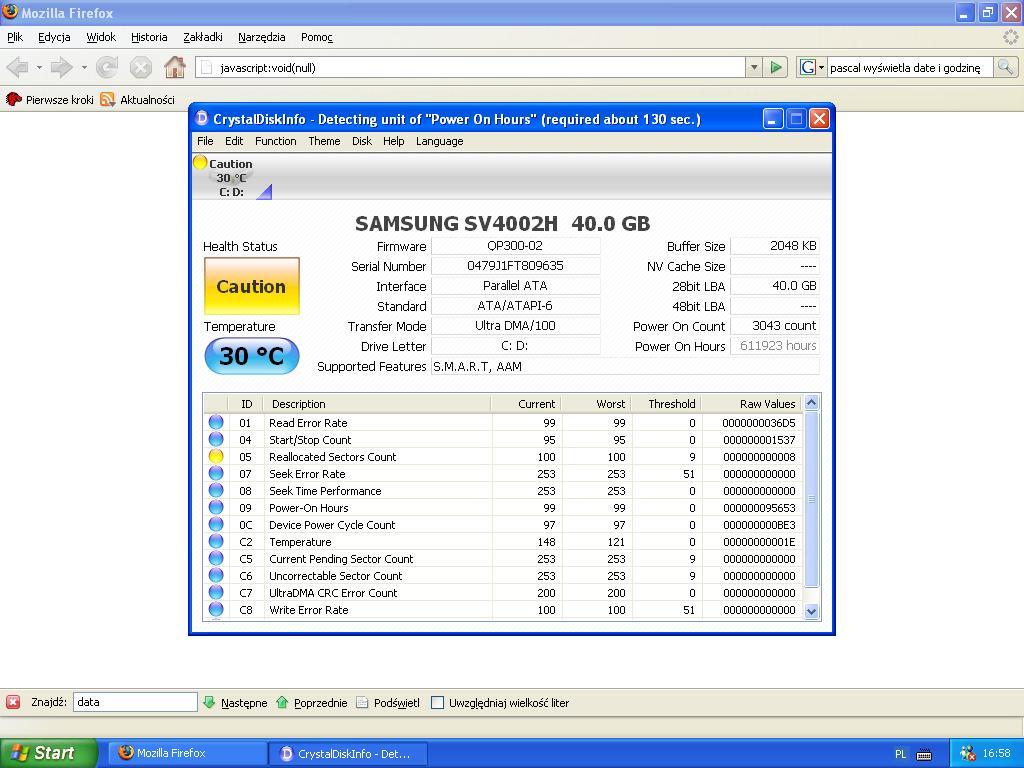Screen dimensions: 1024x768
Task: Open the CrystalDiskInfo File menu
Action: 205,141
